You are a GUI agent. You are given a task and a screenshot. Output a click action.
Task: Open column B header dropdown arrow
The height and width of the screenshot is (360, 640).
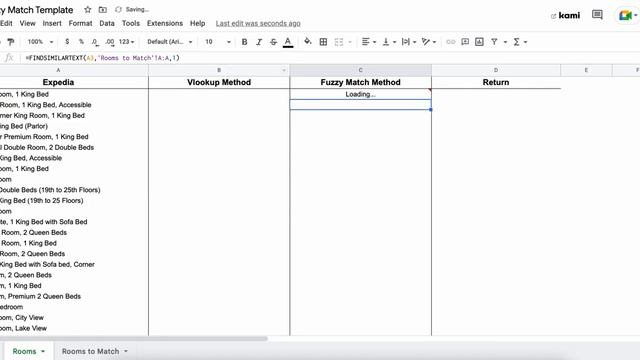tap(284, 70)
